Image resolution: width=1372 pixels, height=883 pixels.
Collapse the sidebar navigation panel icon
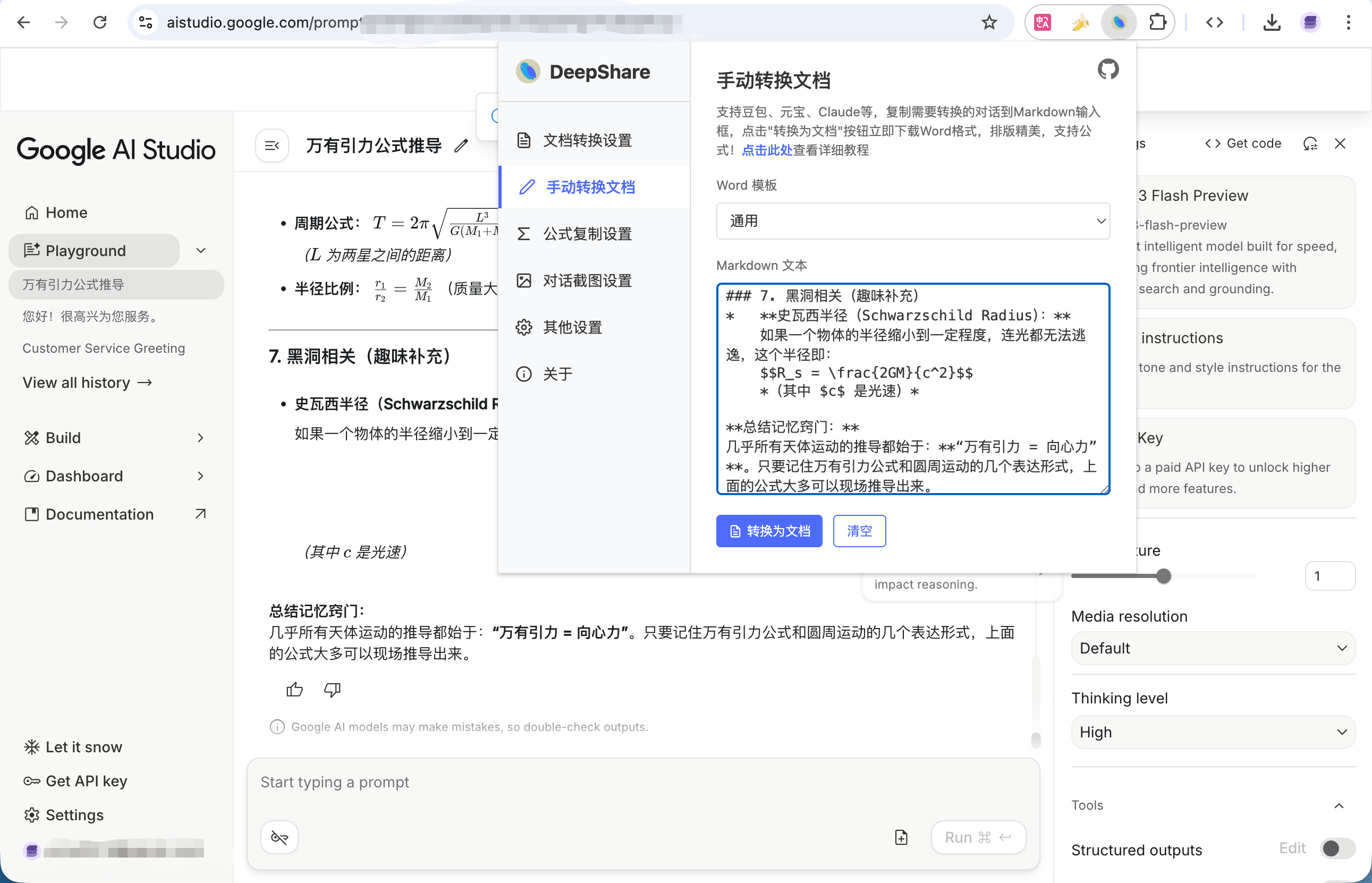(272, 146)
